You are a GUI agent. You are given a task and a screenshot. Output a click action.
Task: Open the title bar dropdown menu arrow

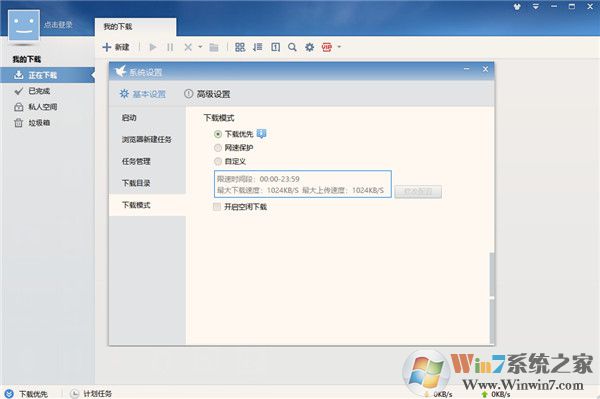(536, 7)
